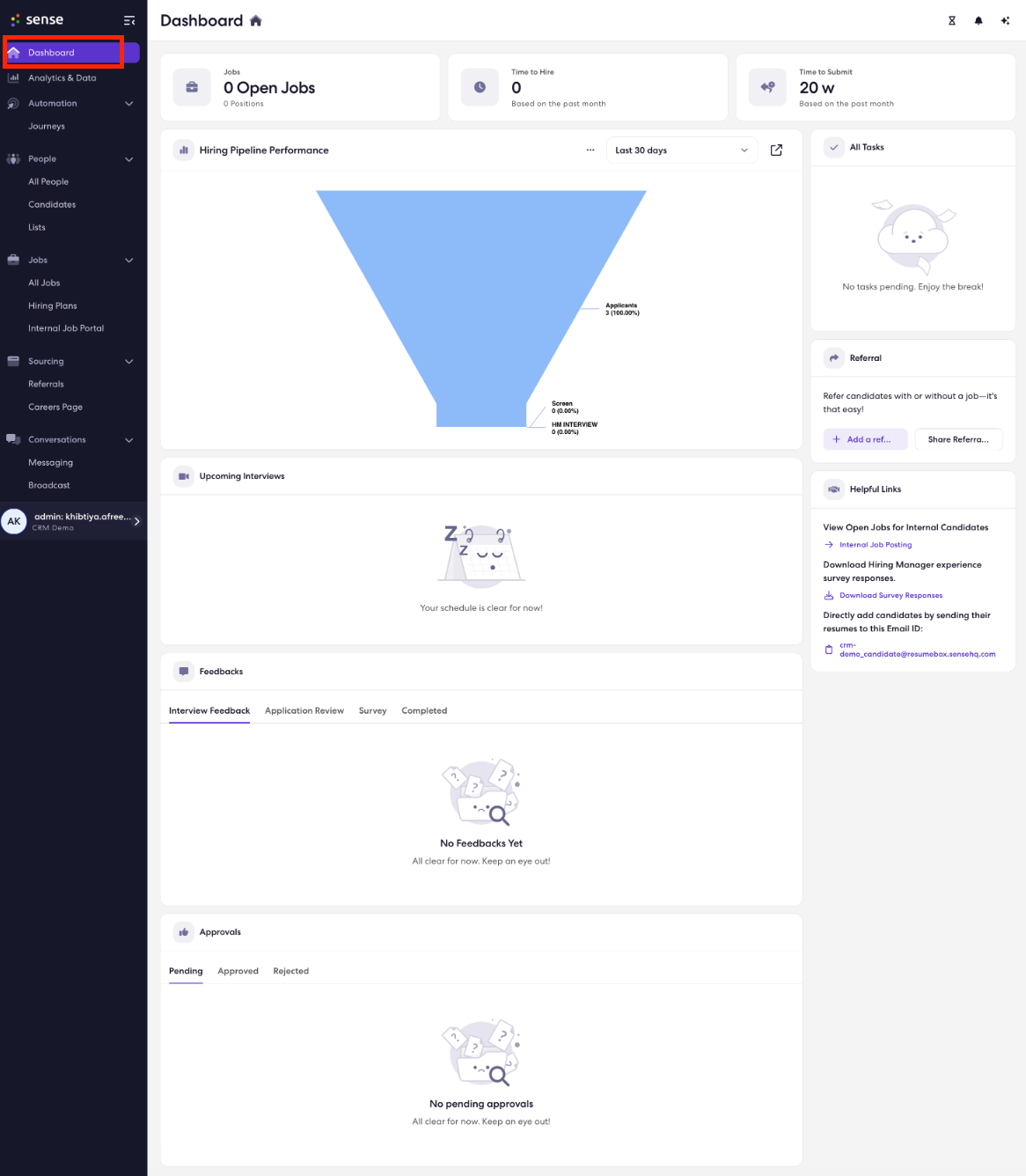
Task: Expand the People section in the sidebar
Action: tap(128, 158)
